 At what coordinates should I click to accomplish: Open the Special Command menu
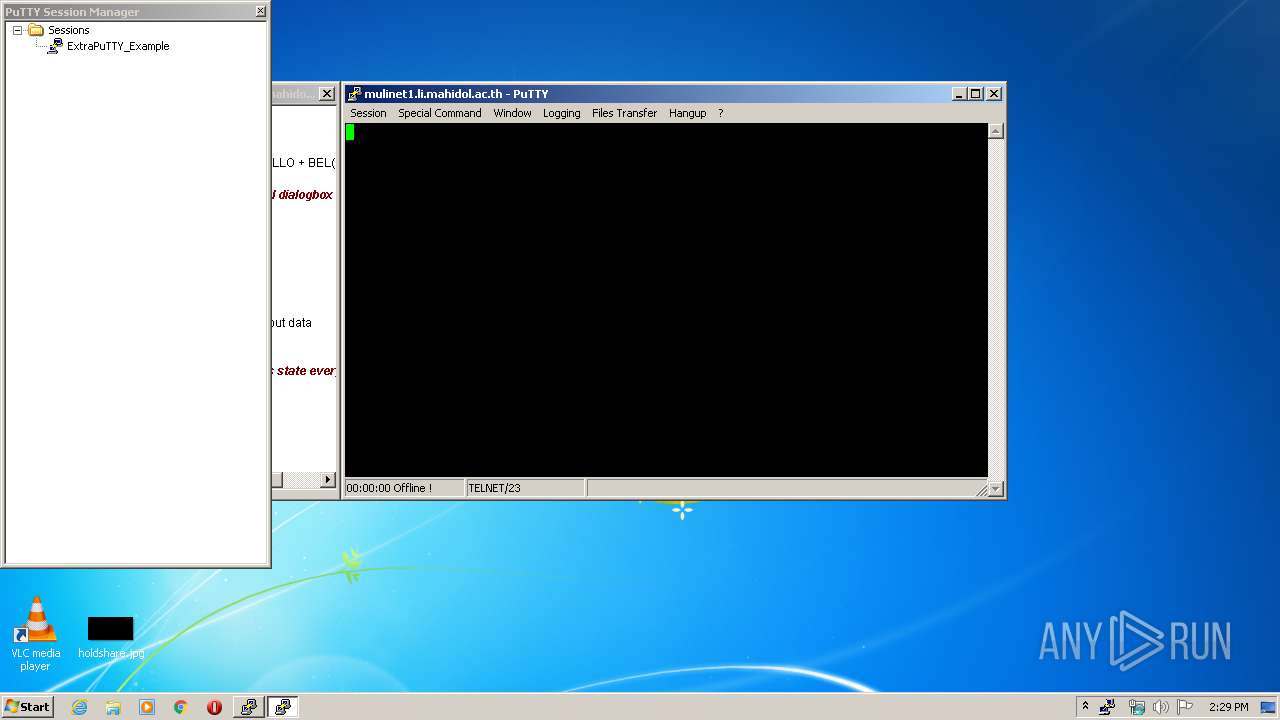click(440, 113)
